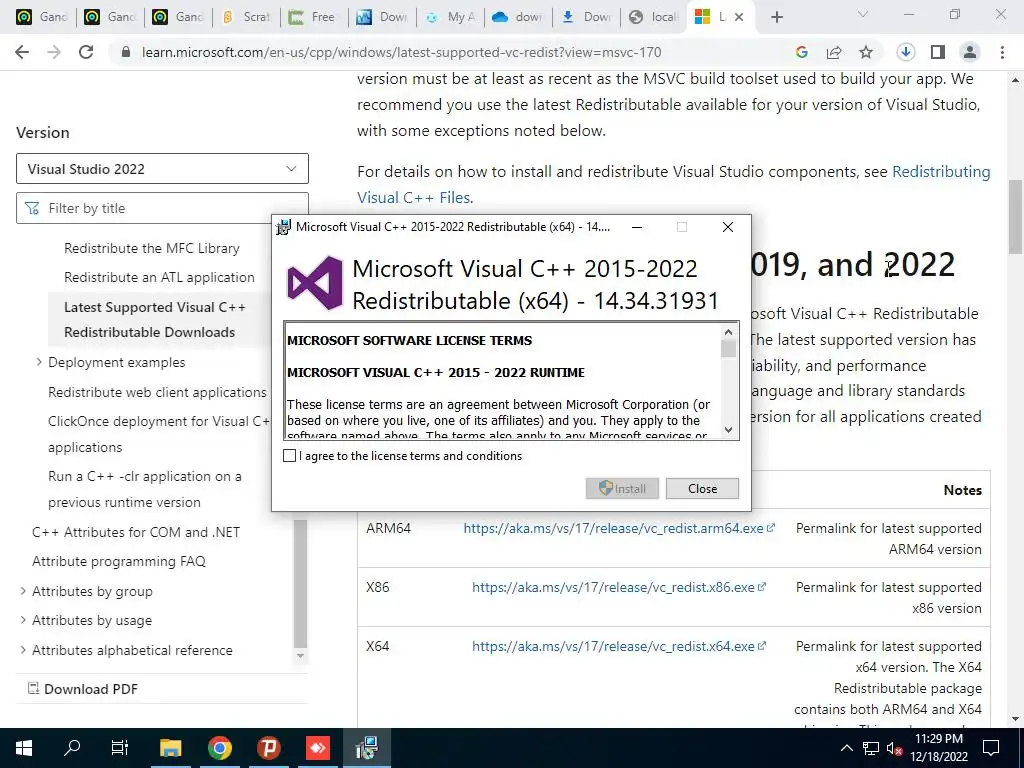Open the Chrome three-dot menu
Image resolution: width=1024 pixels, height=768 pixels.
(x=1002, y=52)
